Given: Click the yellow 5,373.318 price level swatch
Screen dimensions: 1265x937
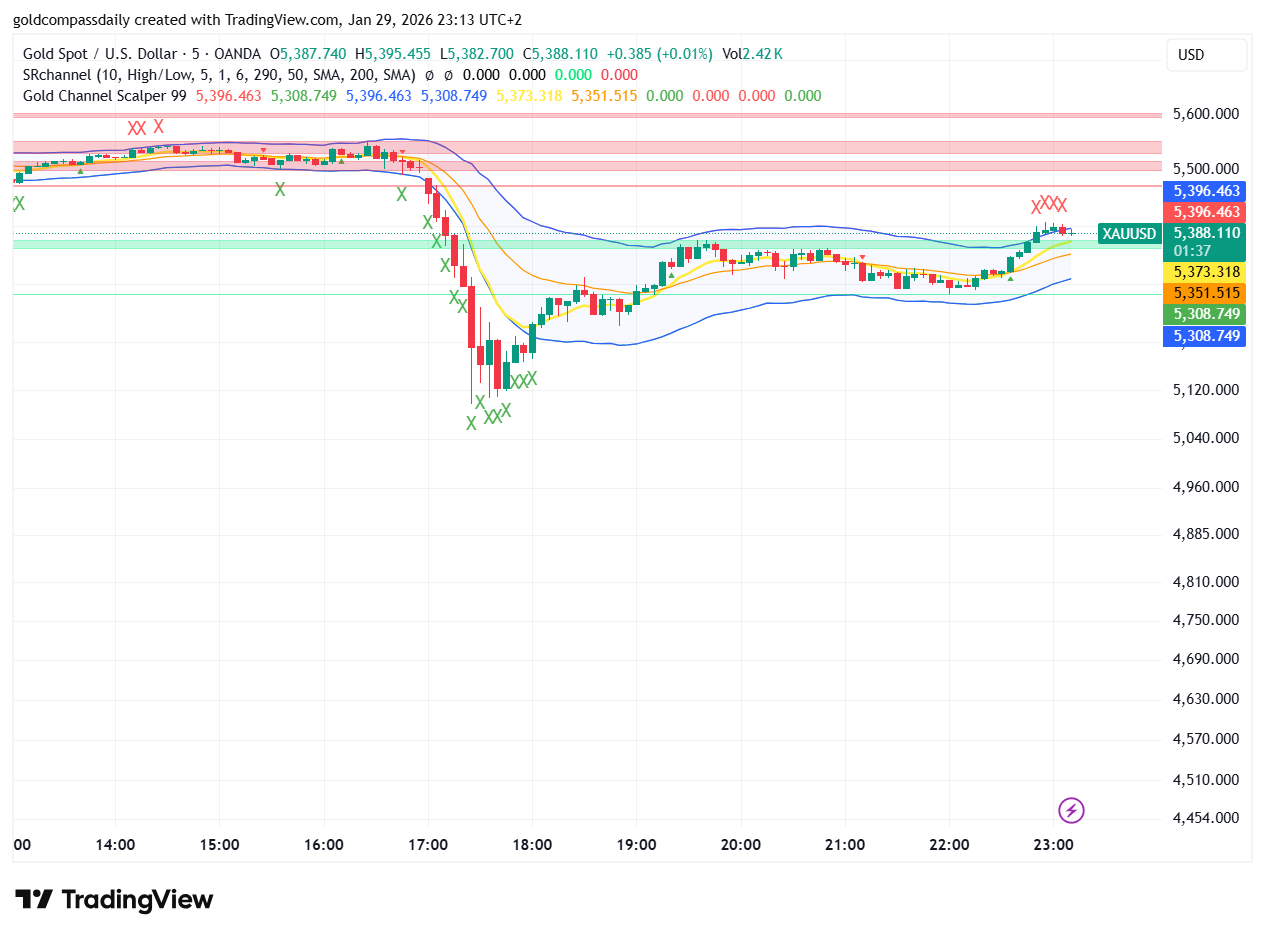Looking at the screenshot, I should point(1205,271).
